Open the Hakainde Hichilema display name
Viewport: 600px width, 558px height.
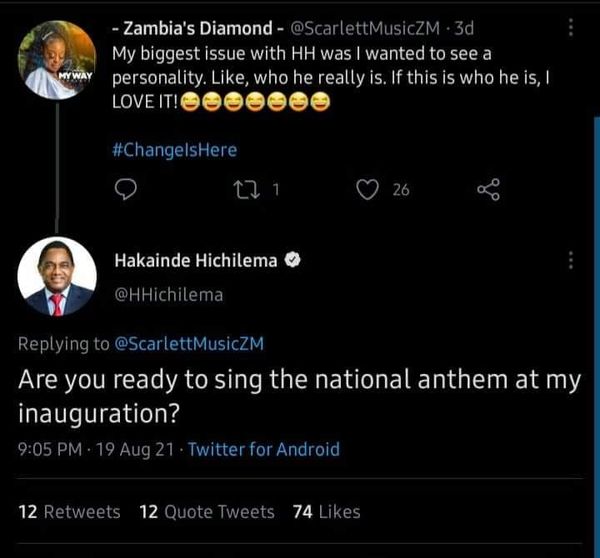[196, 260]
